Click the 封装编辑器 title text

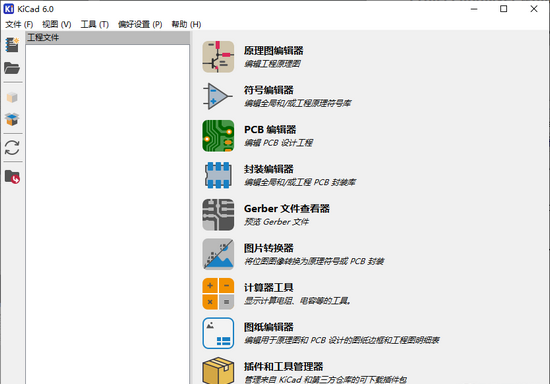(269, 169)
